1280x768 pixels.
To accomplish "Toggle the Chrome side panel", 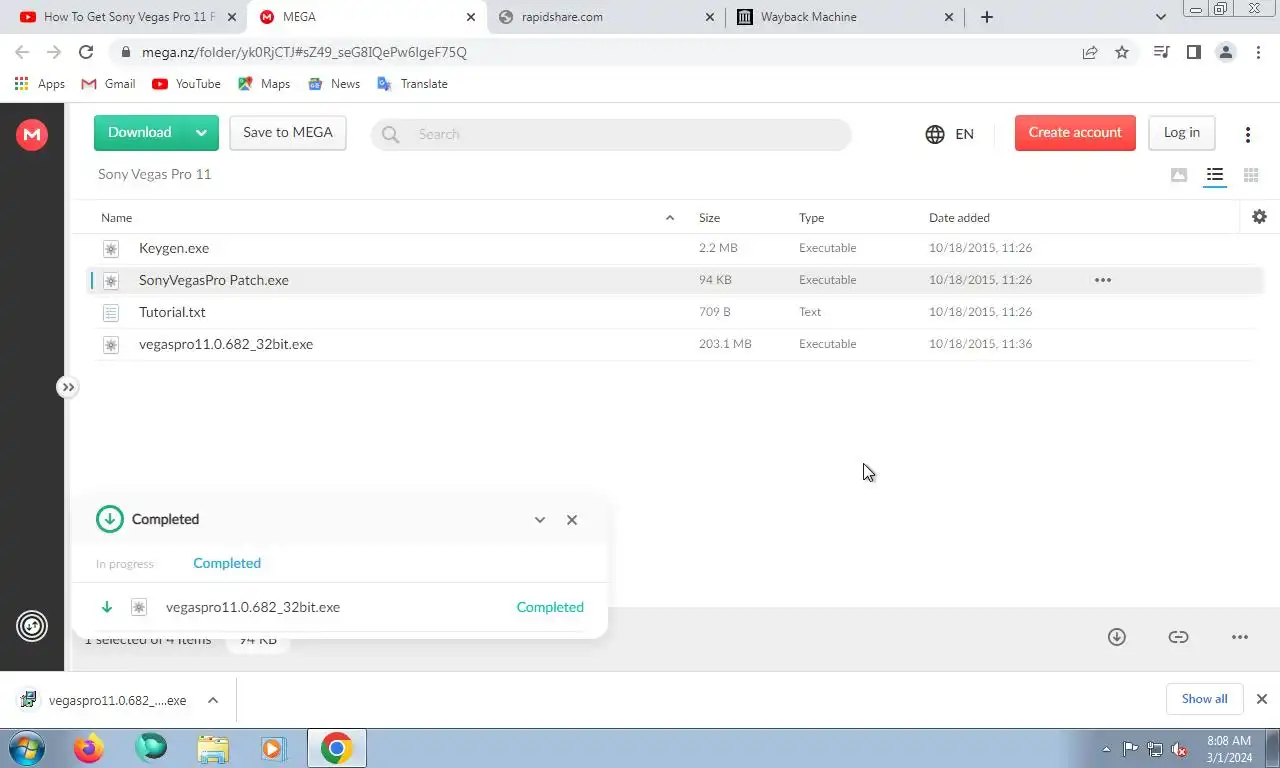I will click(1193, 52).
